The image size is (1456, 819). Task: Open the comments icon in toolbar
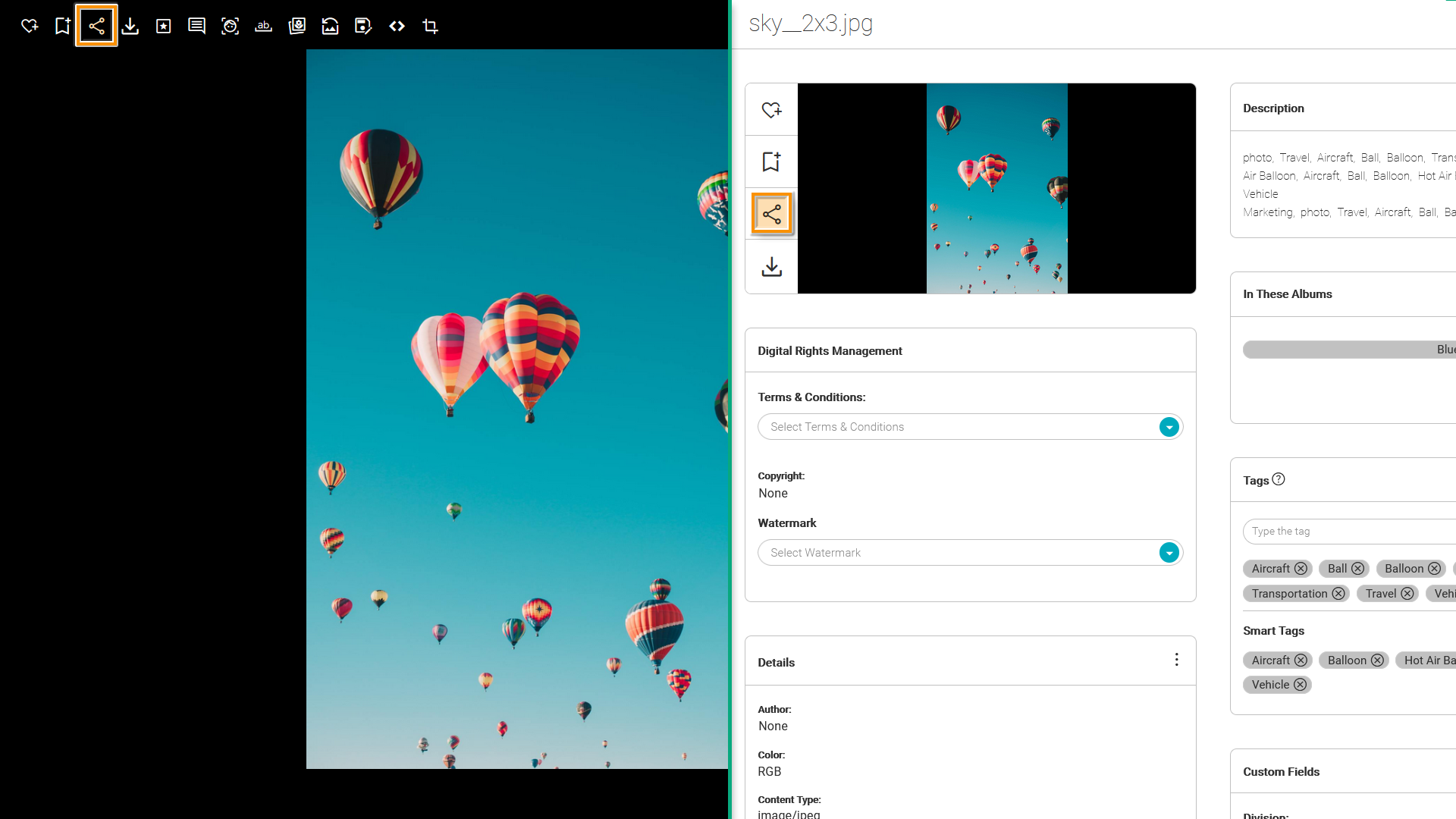[x=196, y=27]
